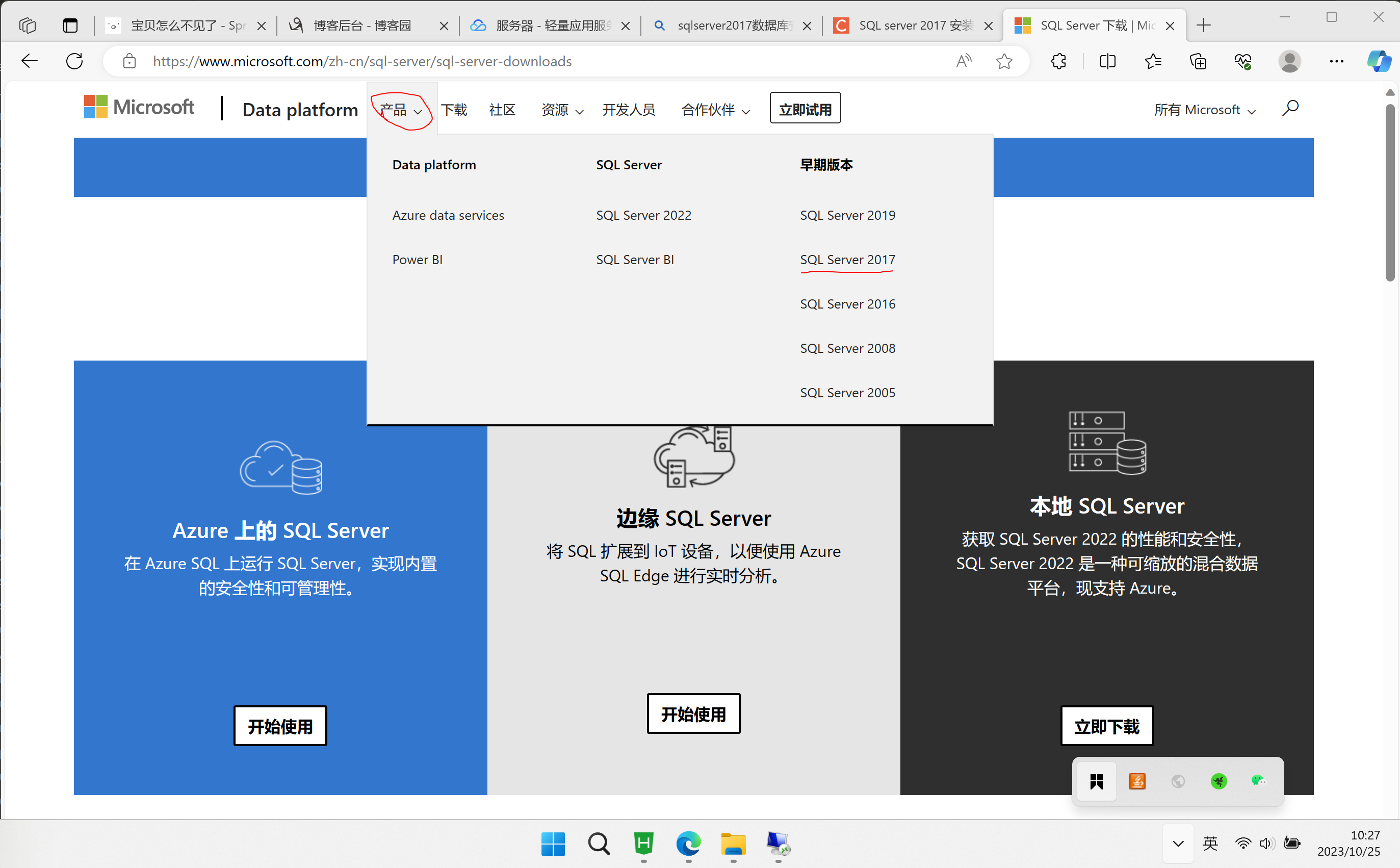Open the workspaces icon in tab bar
The width and height of the screenshot is (1400, 868).
tap(28, 25)
